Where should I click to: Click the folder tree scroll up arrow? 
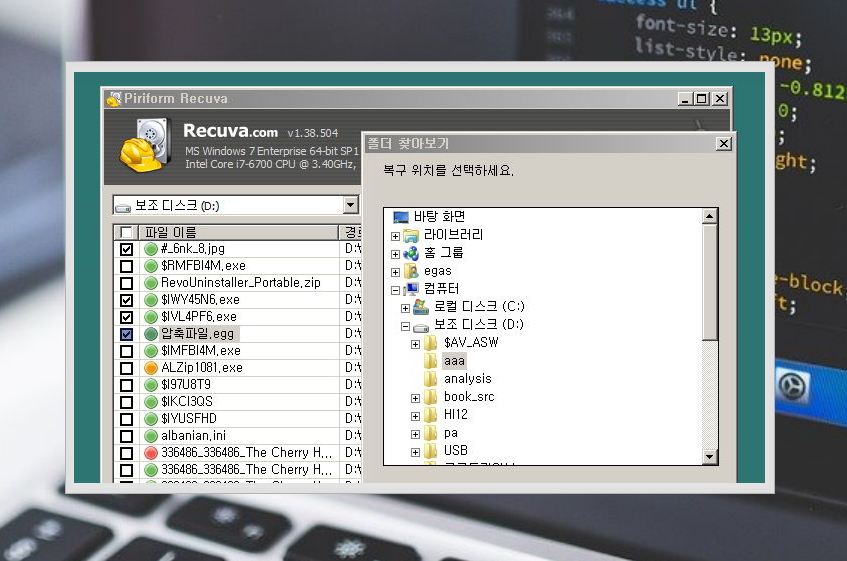tap(709, 217)
